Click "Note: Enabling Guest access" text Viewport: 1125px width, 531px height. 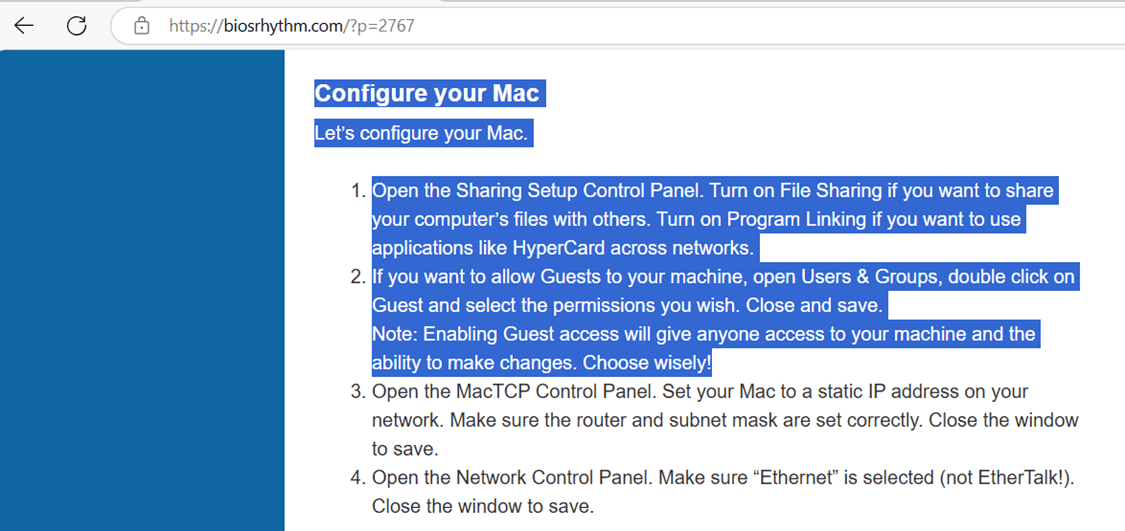click(479, 334)
